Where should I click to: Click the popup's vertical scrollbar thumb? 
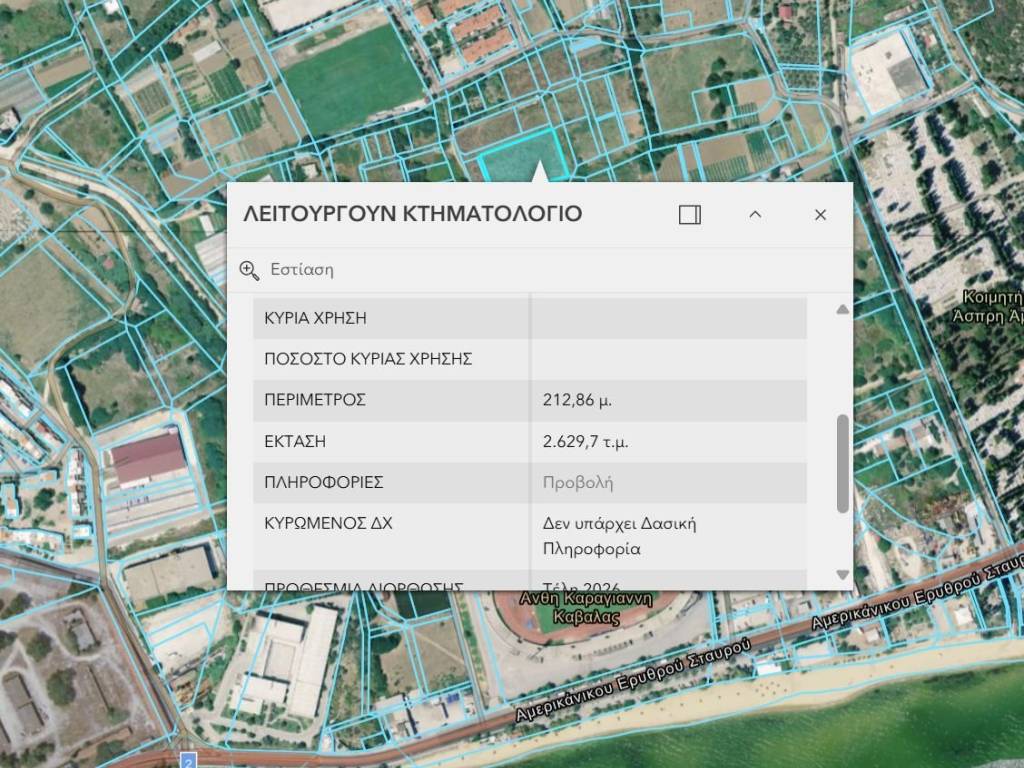click(843, 463)
